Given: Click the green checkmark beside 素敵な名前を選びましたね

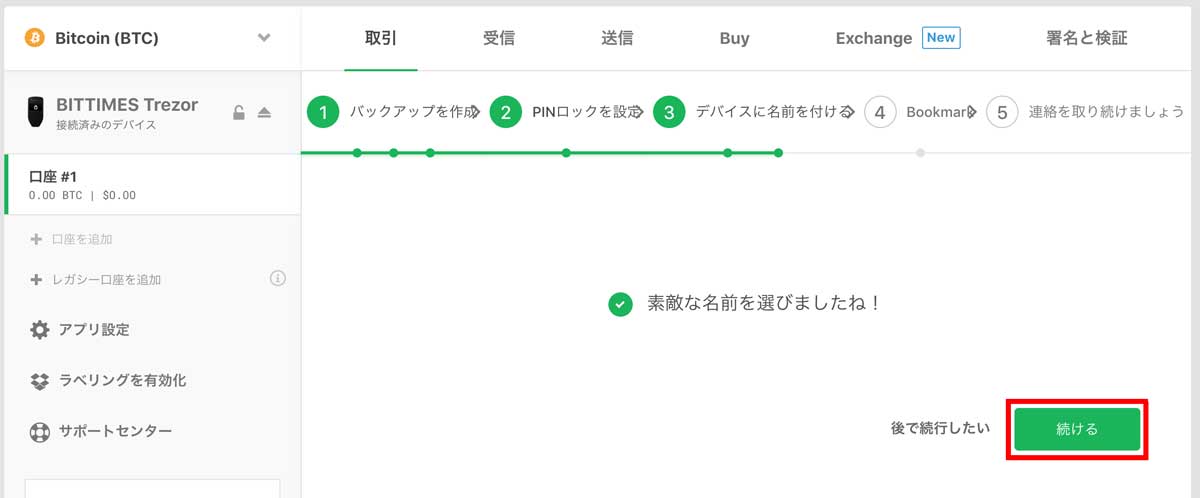Looking at the screenshot, I should pyautogui.click(x=620, y=303).
